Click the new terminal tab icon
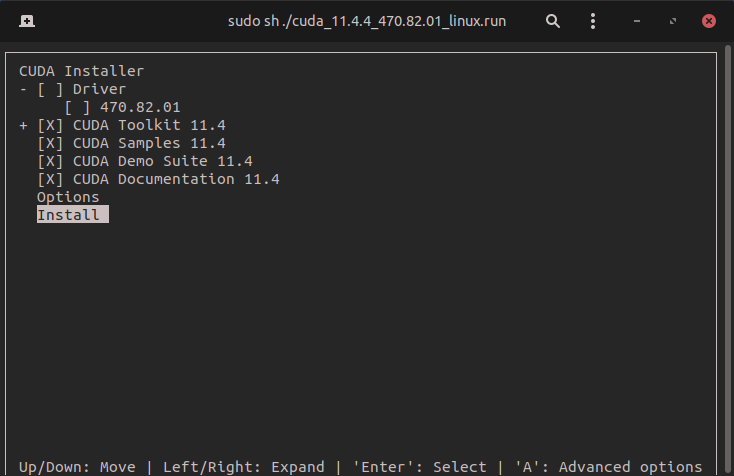 click(x=25, y=20)
